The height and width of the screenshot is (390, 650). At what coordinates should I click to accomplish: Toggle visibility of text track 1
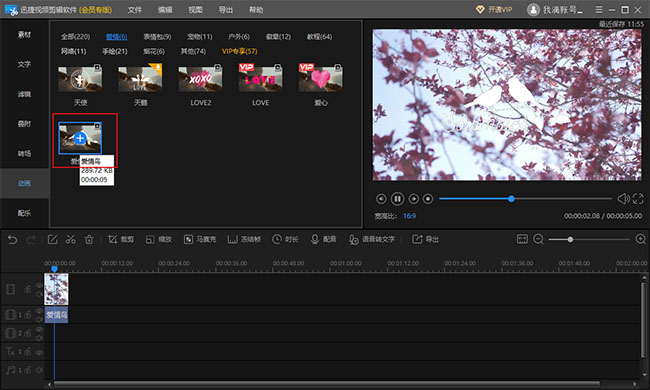[x=39, y=352]
